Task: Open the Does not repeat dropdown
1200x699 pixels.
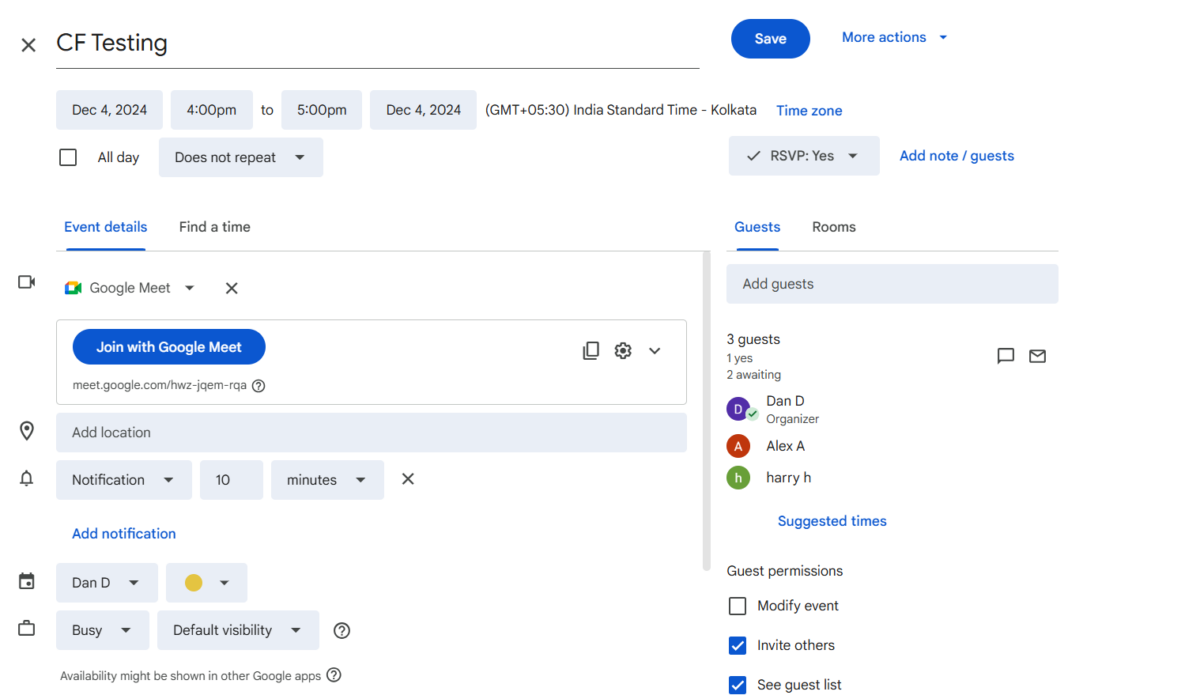Action: 240,157
